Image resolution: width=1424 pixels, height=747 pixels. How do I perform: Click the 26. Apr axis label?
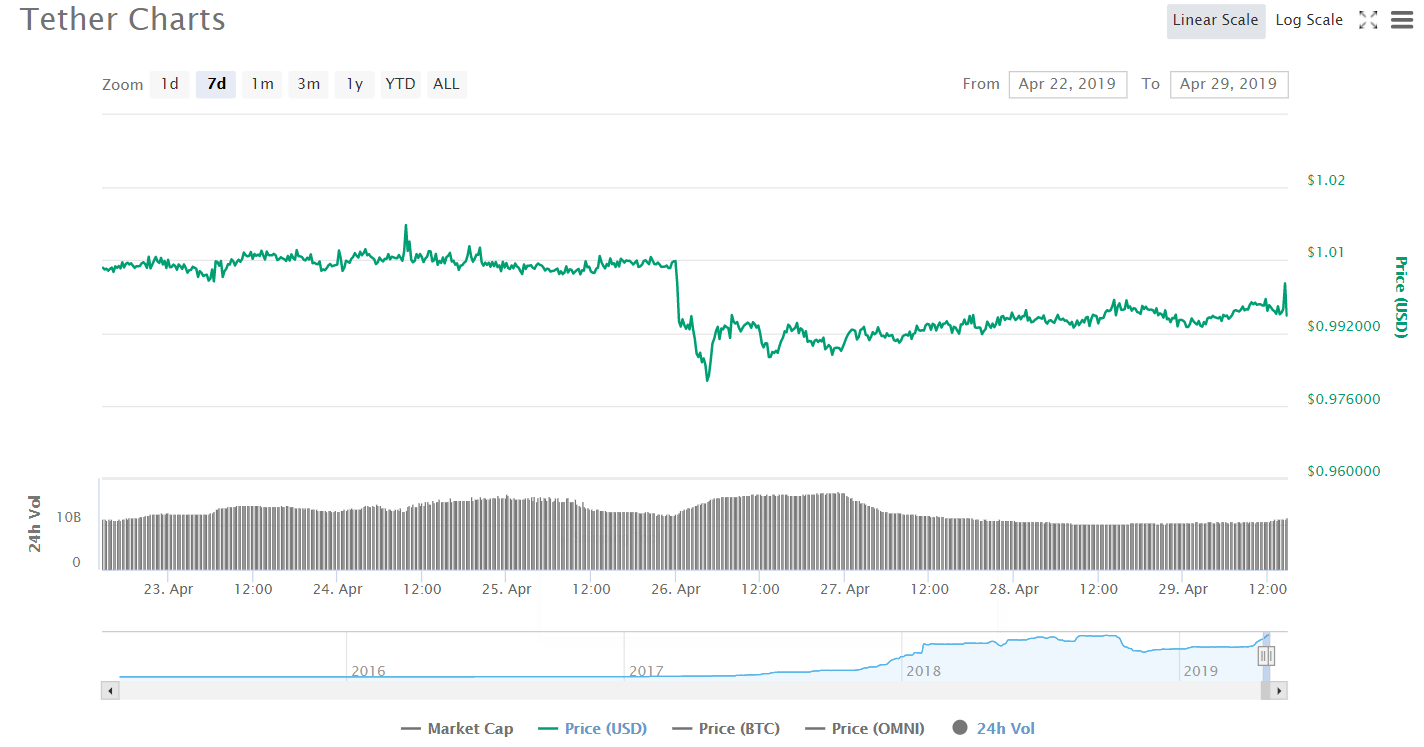click(675, 589)
